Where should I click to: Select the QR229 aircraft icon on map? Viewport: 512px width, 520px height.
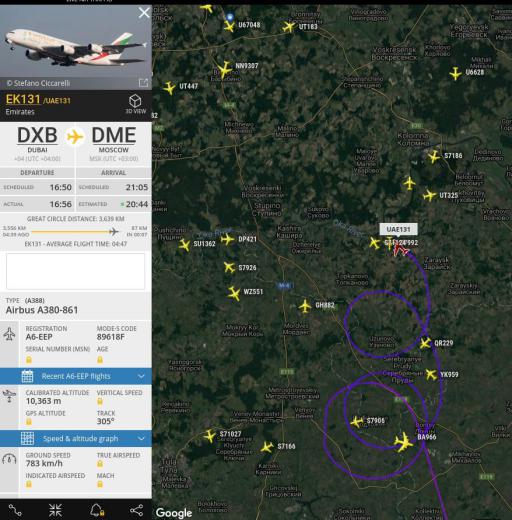(x=425, y=343)
